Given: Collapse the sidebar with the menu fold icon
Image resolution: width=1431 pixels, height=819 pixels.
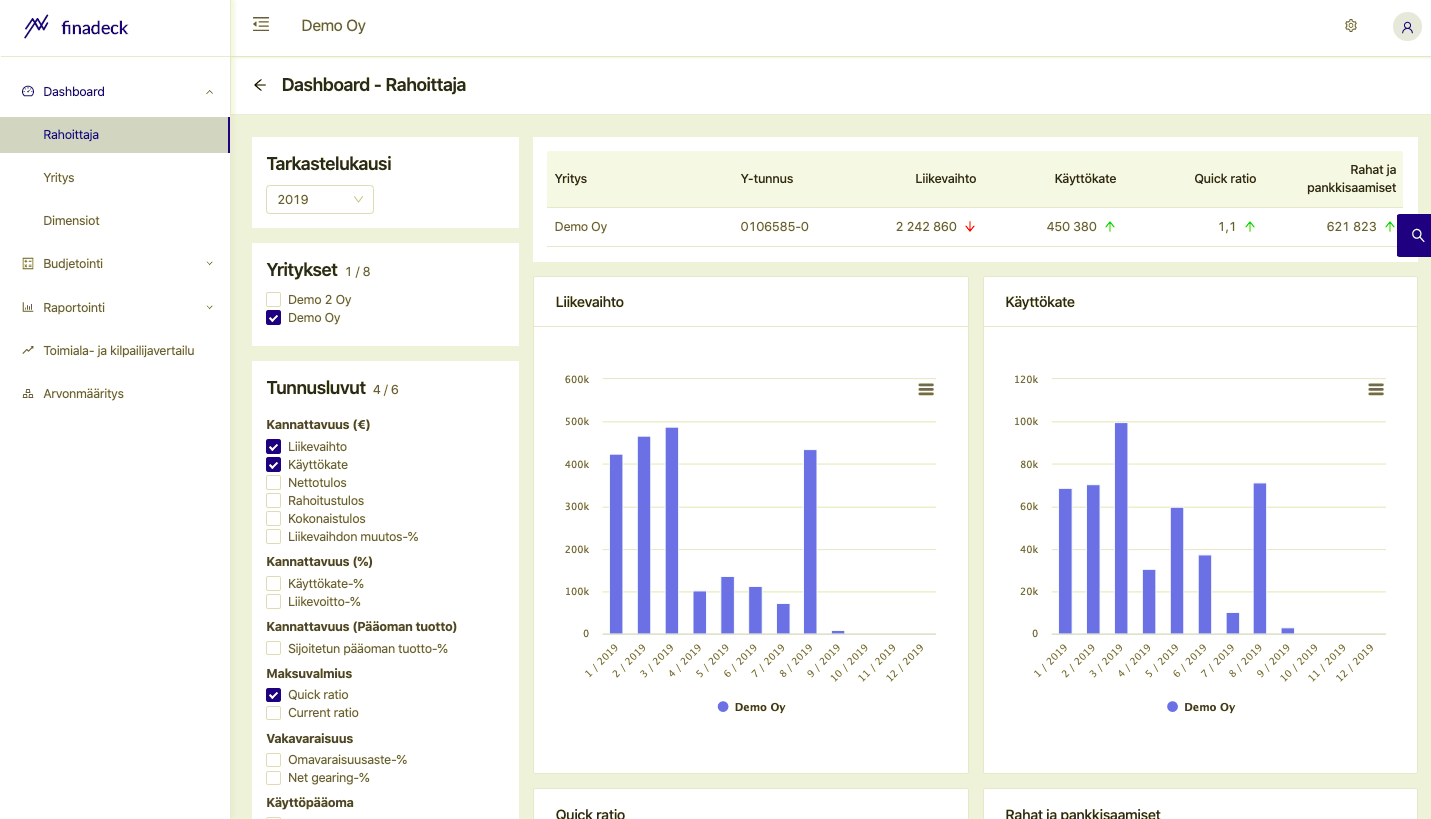Looking at the screenshot, I should point(261,24).
